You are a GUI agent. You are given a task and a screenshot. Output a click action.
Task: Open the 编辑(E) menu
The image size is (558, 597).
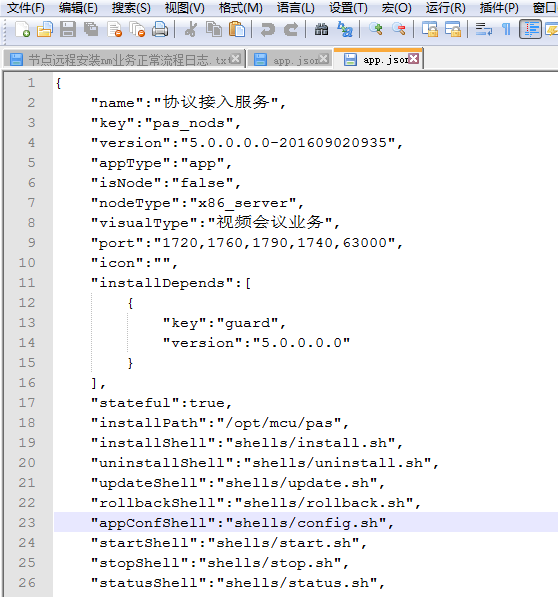coord(78,8)
